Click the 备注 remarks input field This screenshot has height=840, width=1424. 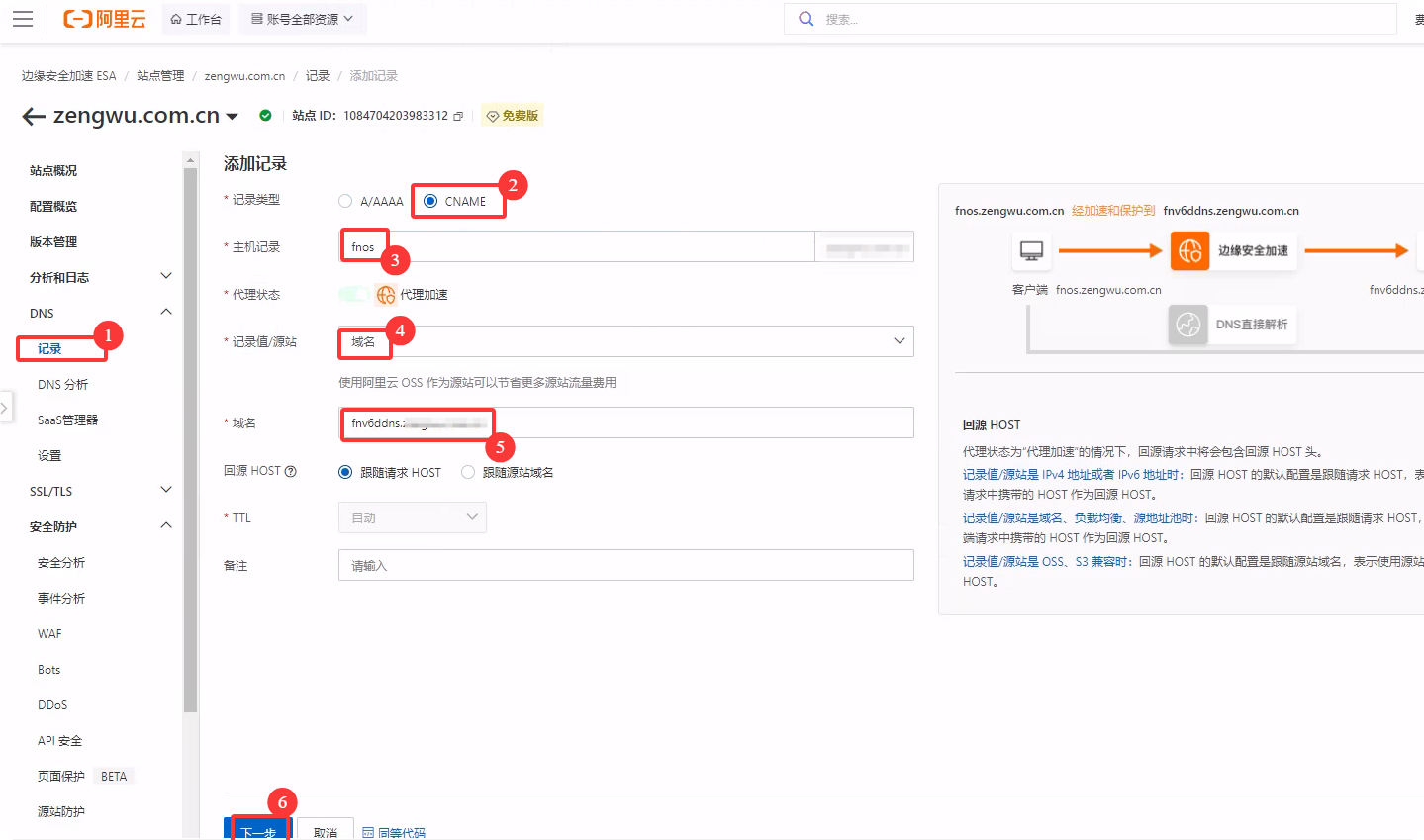pos(625,565)
